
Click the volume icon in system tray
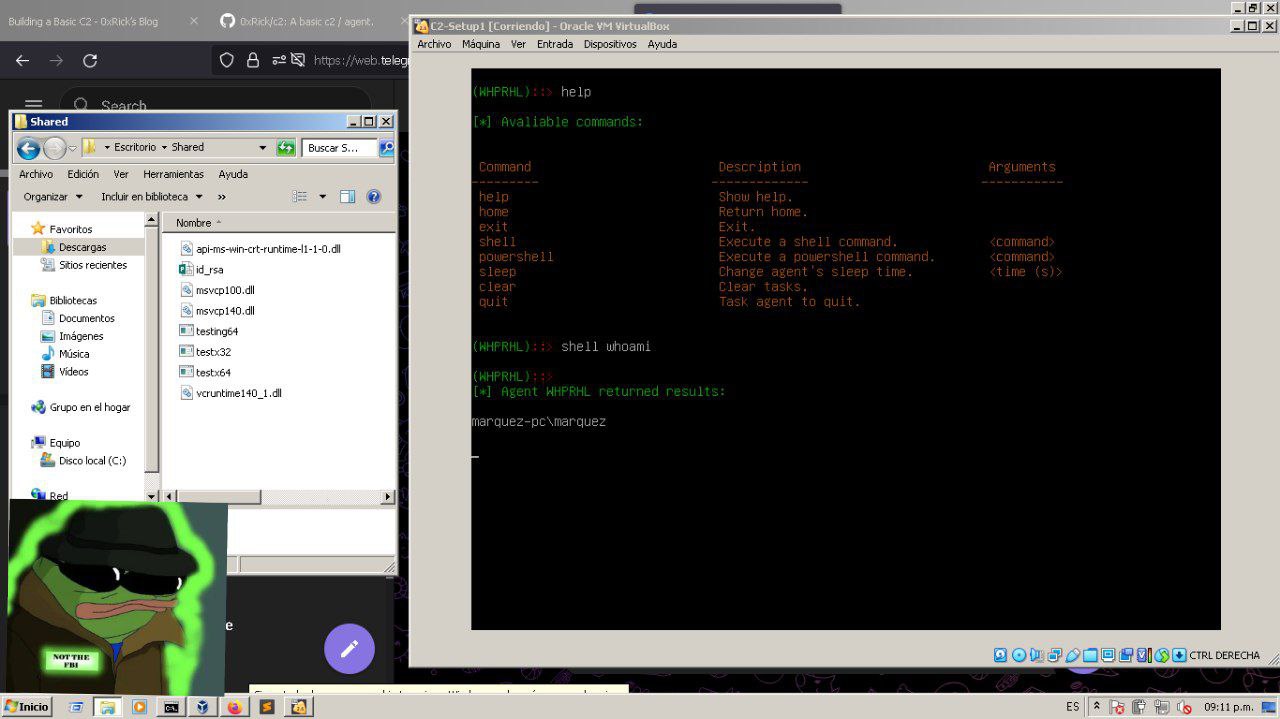tap(1185, 707)
